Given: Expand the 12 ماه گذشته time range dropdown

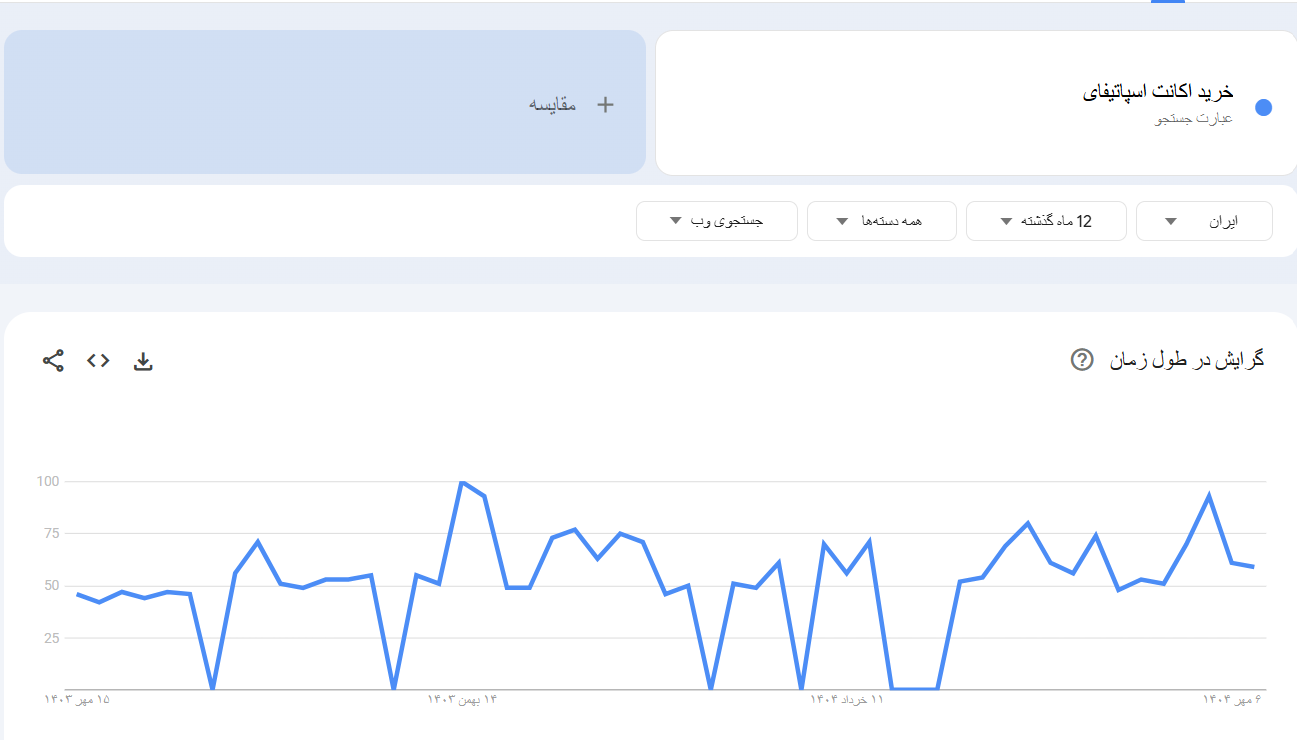Looking at the screenshot, I should (1045, 221).
